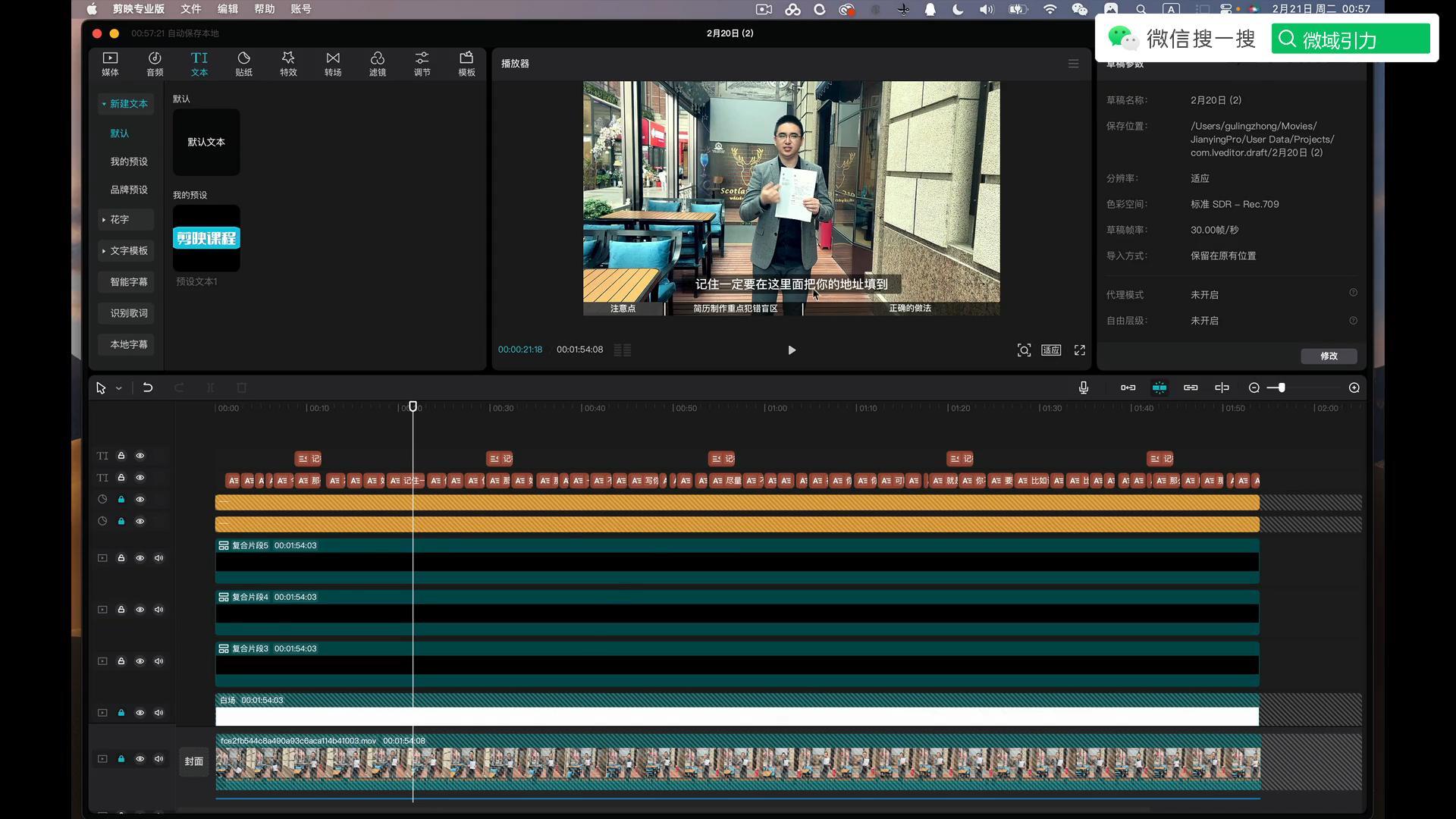Expand the 文字模板 category
This screenshot has height=819, width=1456.
126,250
